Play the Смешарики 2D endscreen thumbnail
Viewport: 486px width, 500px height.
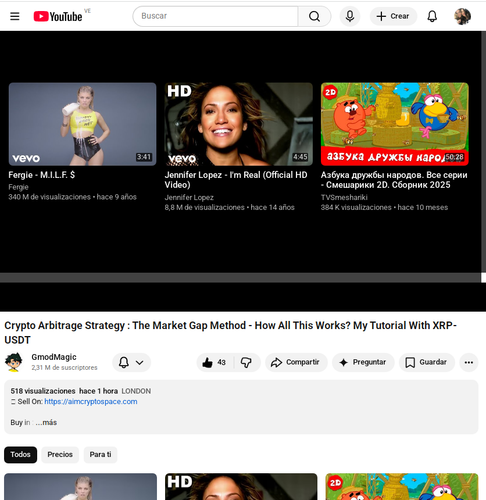[x=395, y=124]
